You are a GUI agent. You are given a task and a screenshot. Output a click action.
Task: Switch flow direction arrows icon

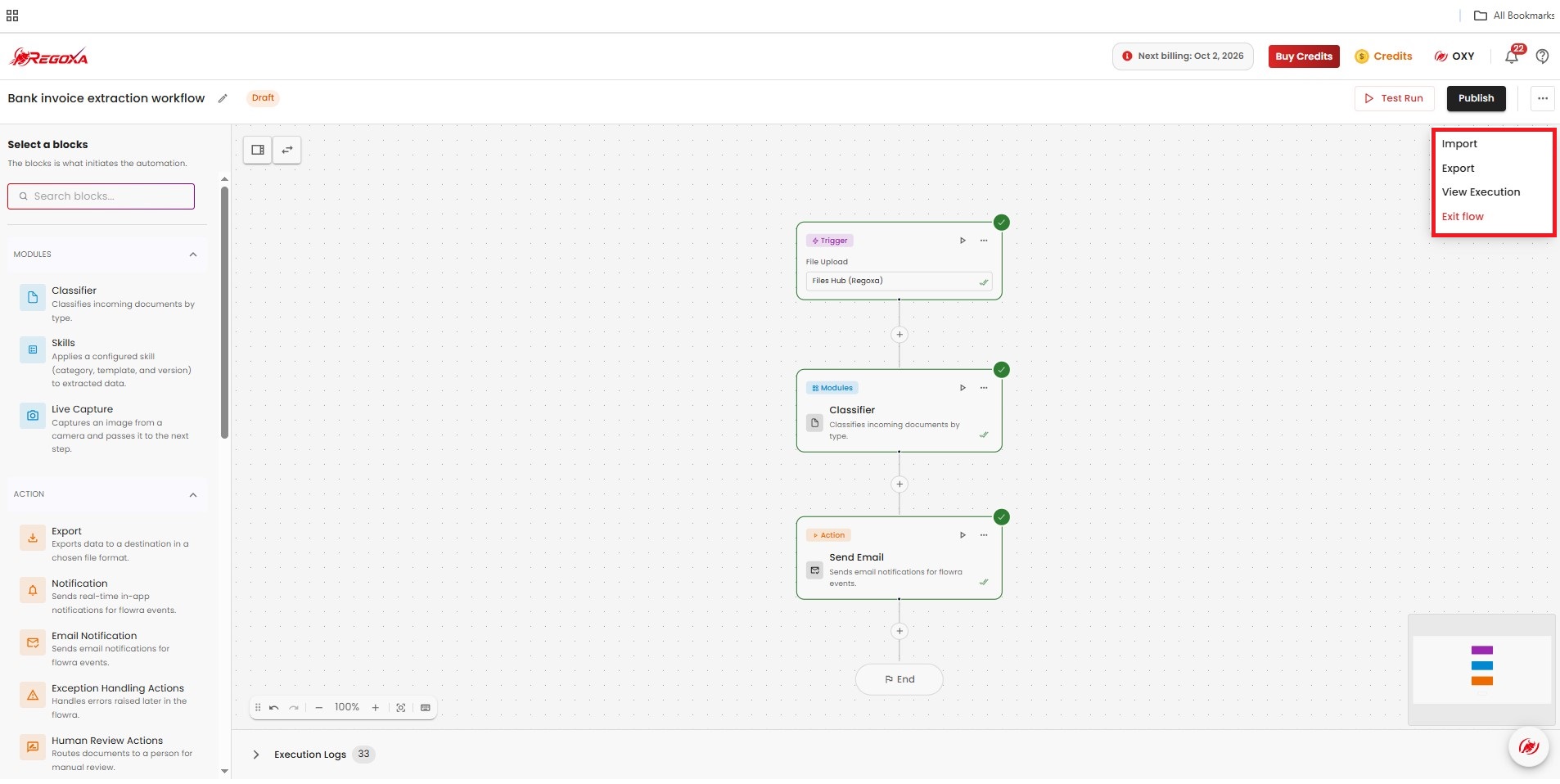click(287, 150)
